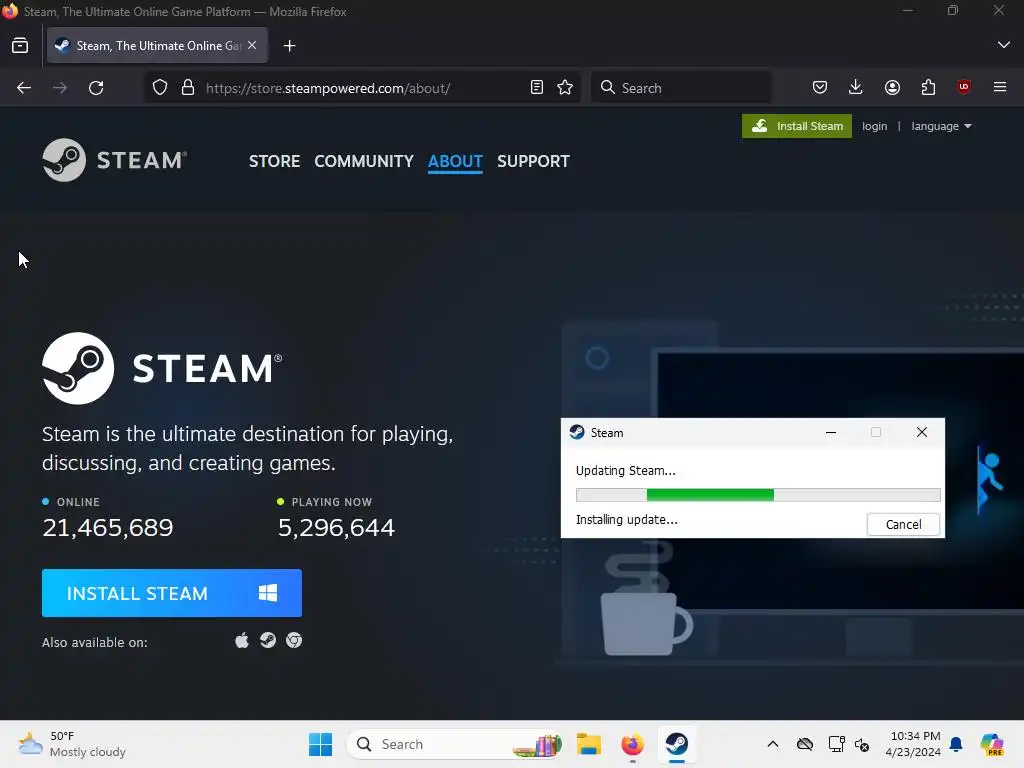This screenshot has width=1024, height=768.
Task: Open the STORE menu
Action: point(274,161)
